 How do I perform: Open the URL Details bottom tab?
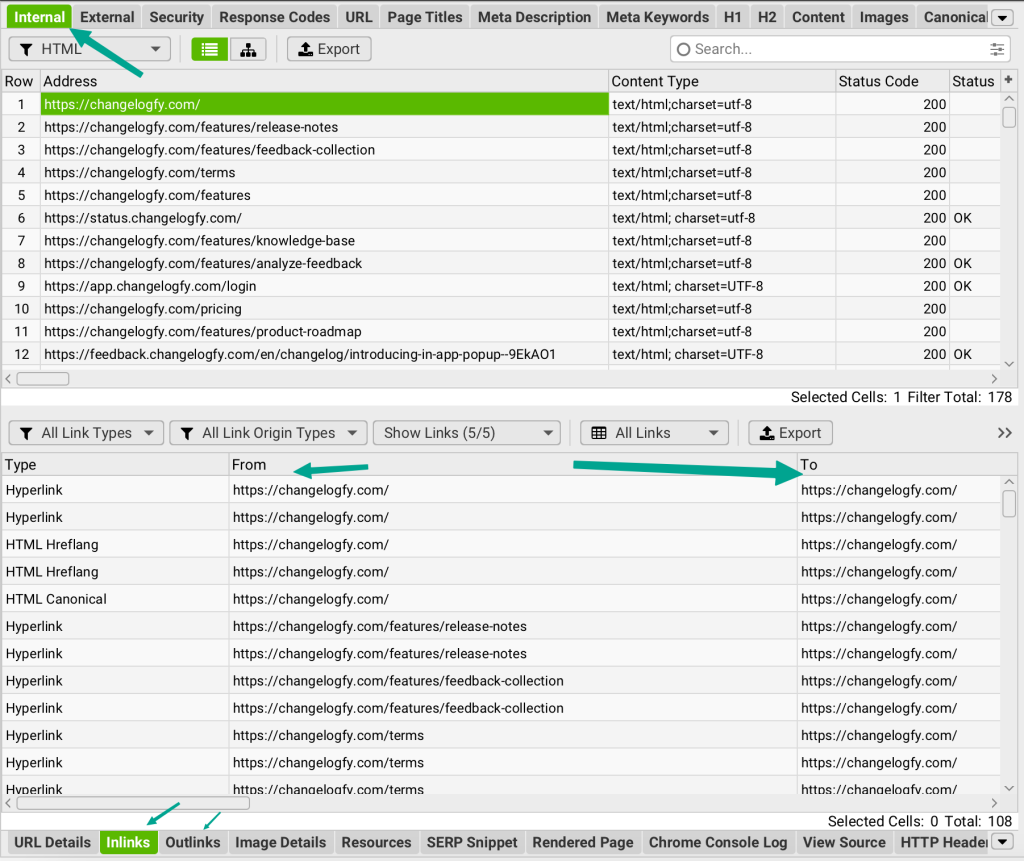point(52,842)
